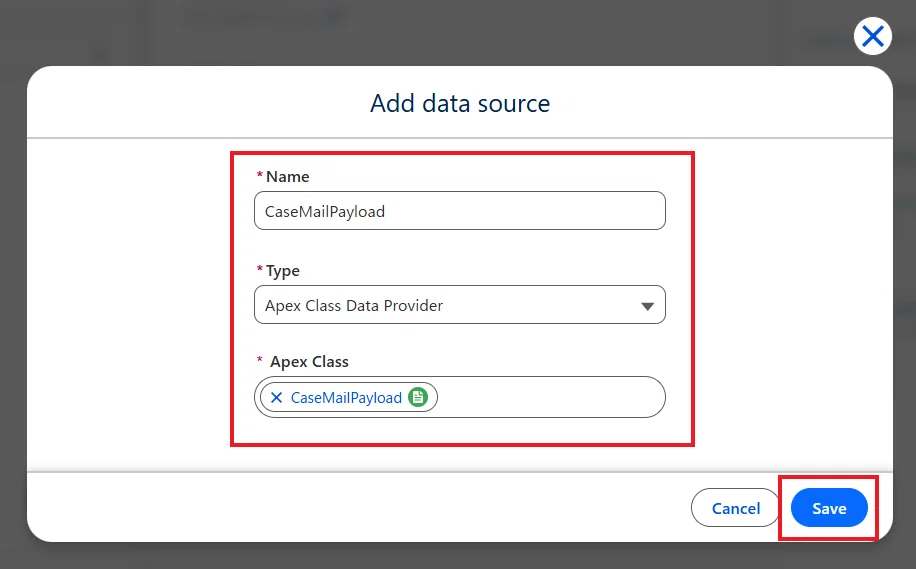This screenshot has width=916, height=569.
Task: Click the CaseMailPayload pill text
Action: [x=346, y=398]
